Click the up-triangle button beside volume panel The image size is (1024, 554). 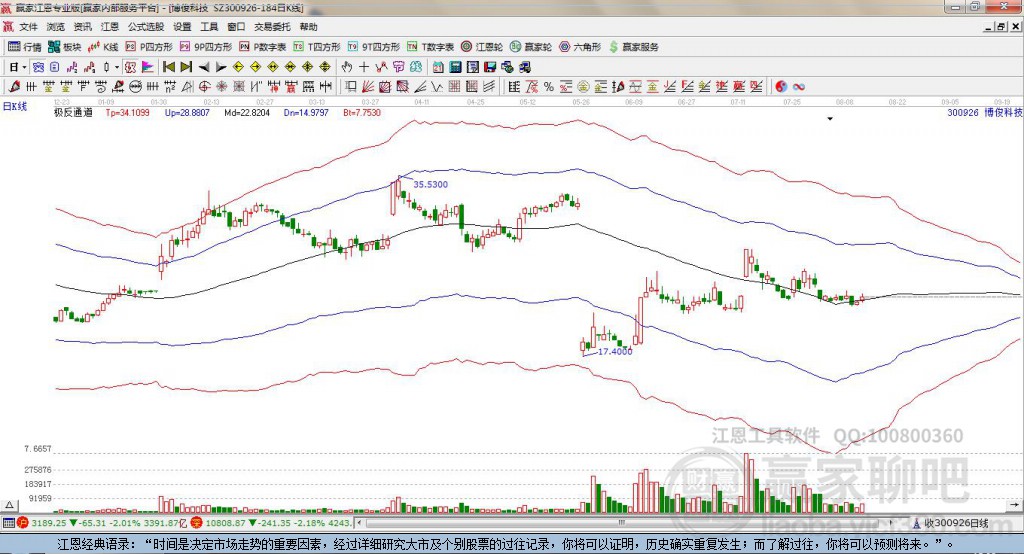click(9, 505)
